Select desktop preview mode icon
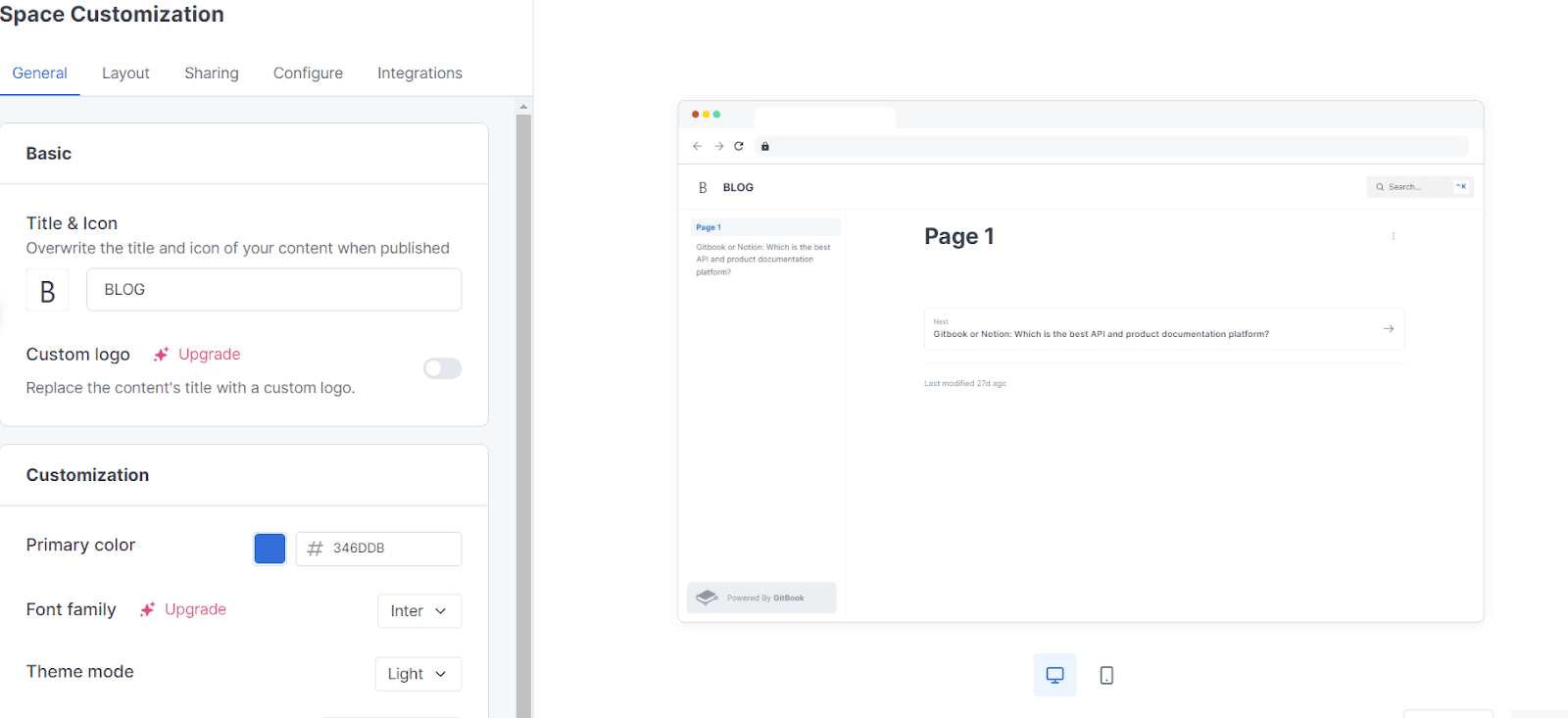Image resolution: width=1568 pixels, height=718 pixels. click(1054, 675)
